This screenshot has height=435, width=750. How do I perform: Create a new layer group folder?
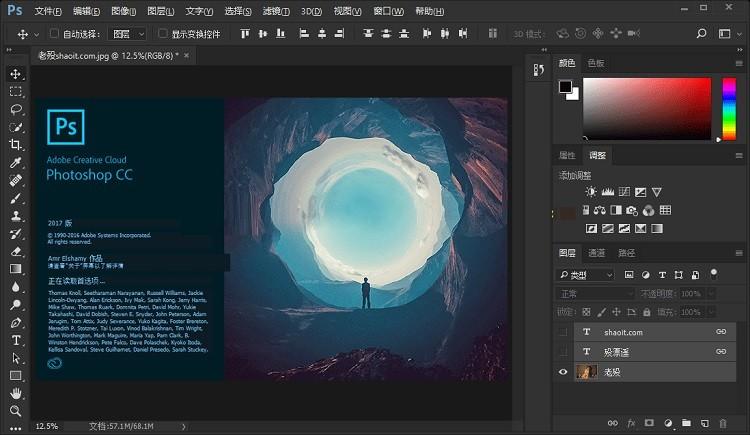click(x=686, y=423)
